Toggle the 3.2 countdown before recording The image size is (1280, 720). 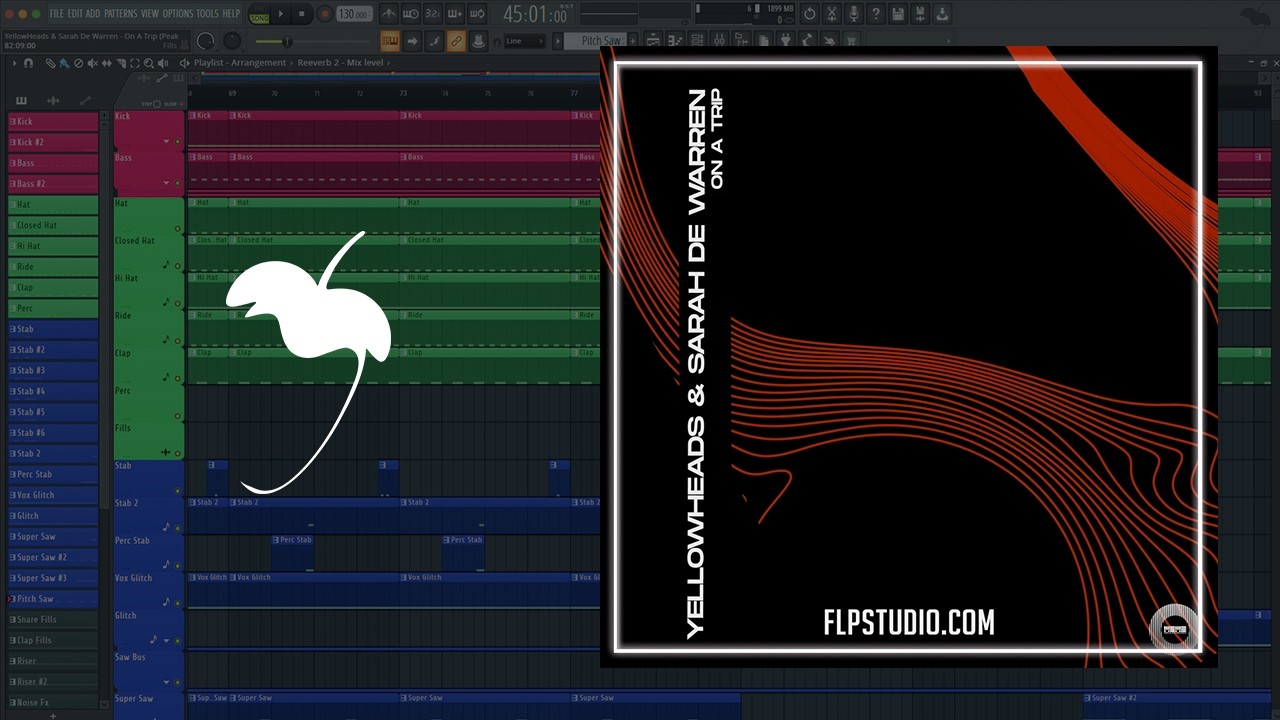point(432,14)
